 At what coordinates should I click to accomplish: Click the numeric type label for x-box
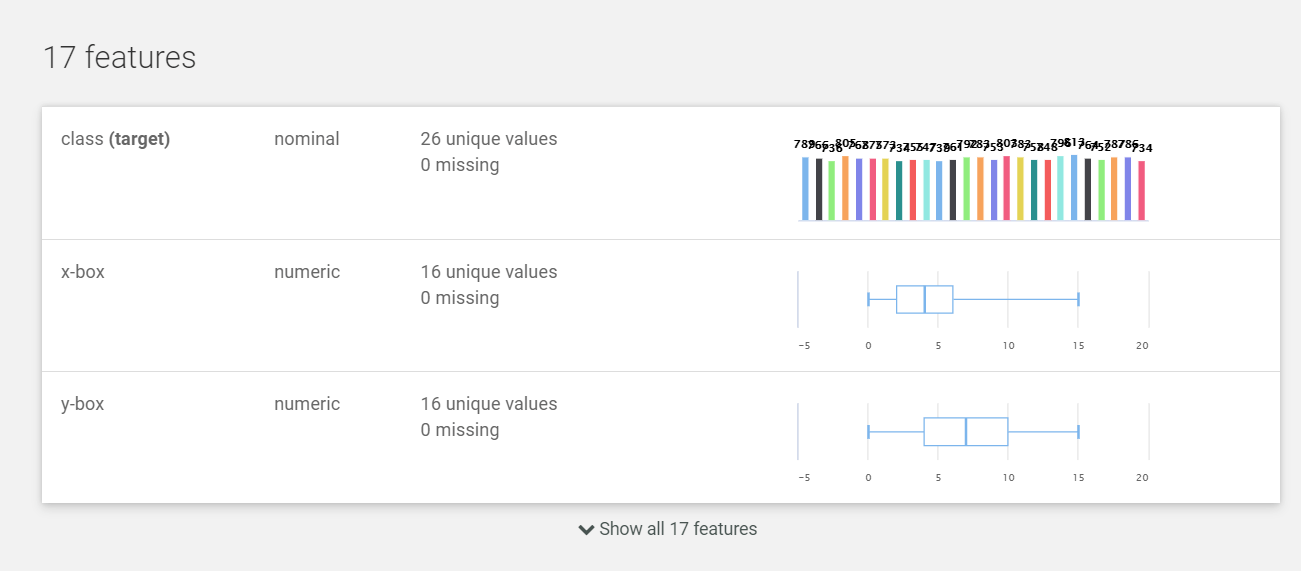point(307,272)
